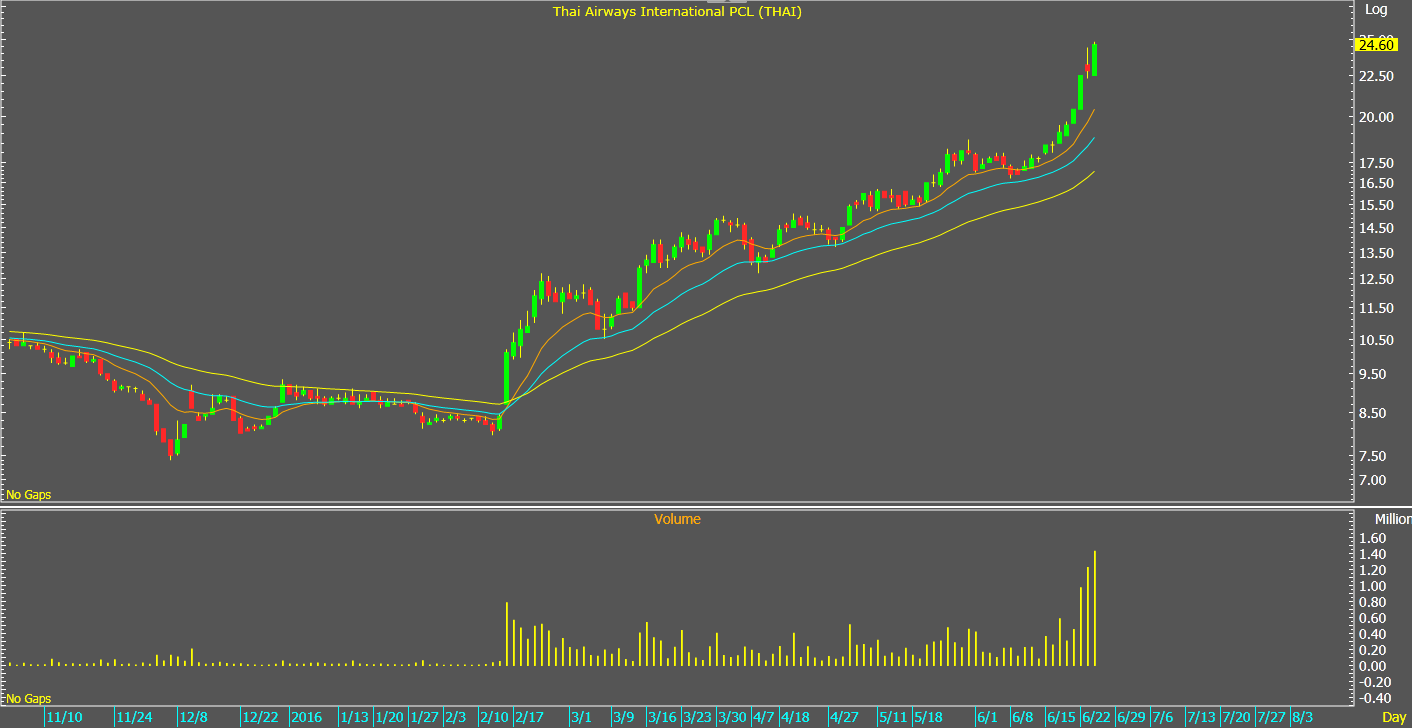Image resolution: width=1412 pixels, height=728 pixels.
Task: Select the 7/13 date marker
Action: pos(1200,718)
